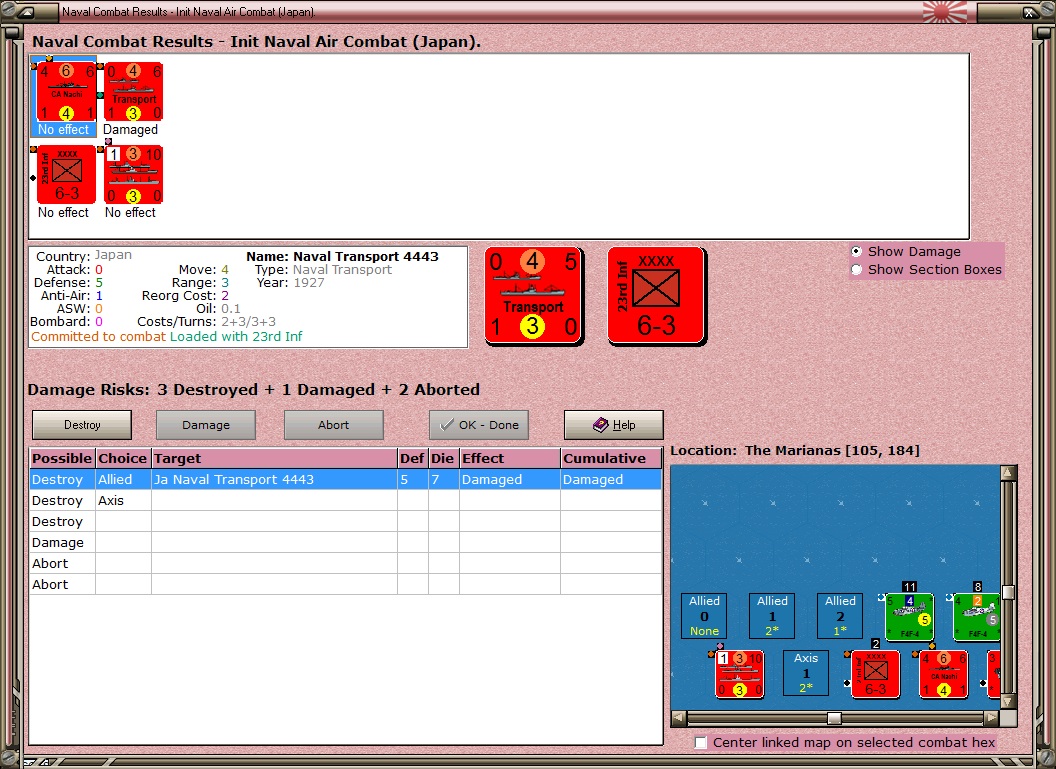
Task: Click the Effect column header
Action: tap(510, 458)
